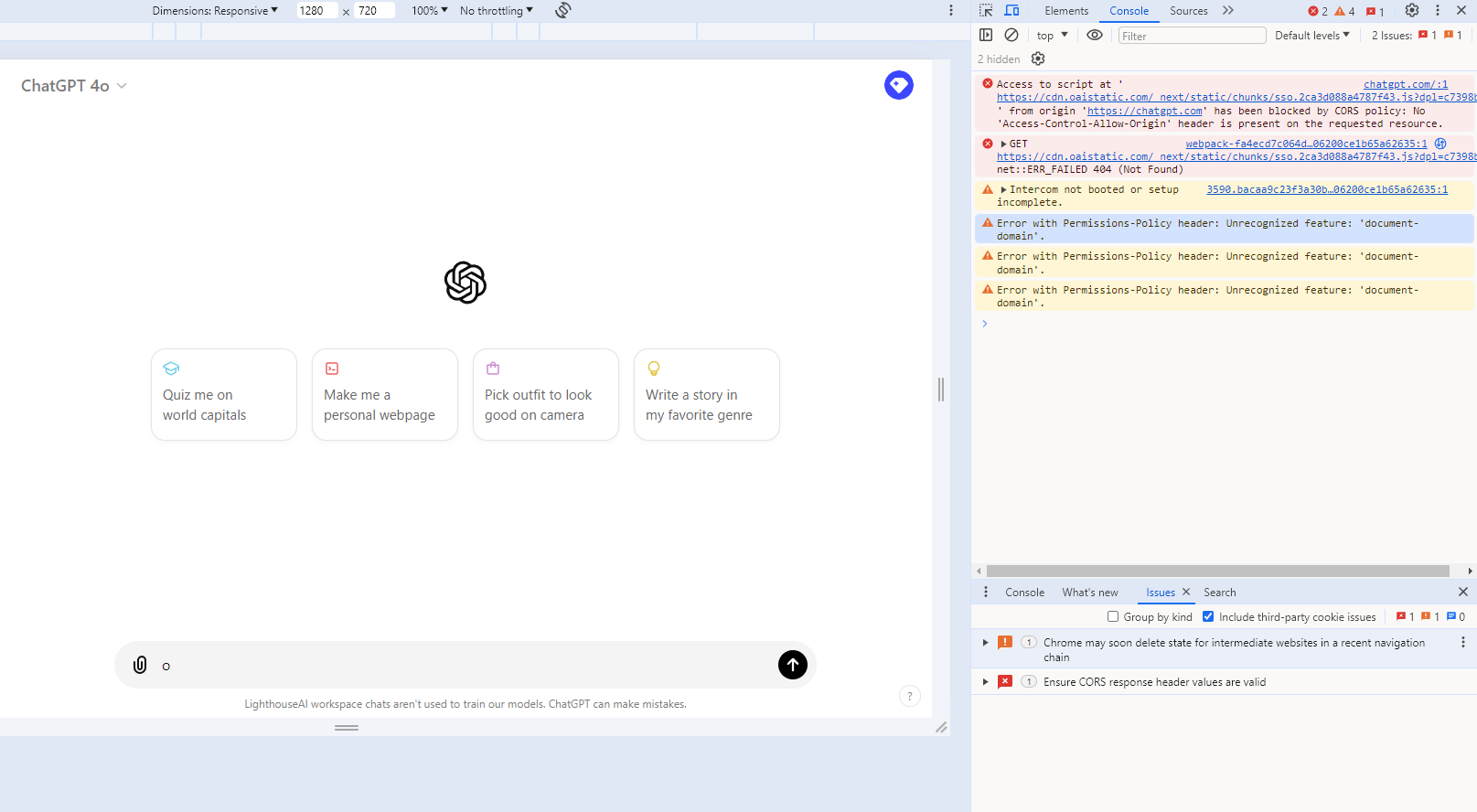Screen dimensions: 1477x812
Task: Focus the ChatGPT message input box
Action: pyautogui.click(x=466, y=665)
